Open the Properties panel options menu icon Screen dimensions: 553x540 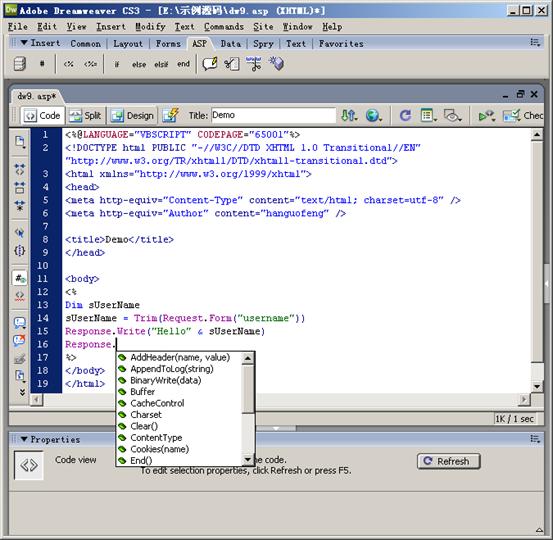point(535,439)
